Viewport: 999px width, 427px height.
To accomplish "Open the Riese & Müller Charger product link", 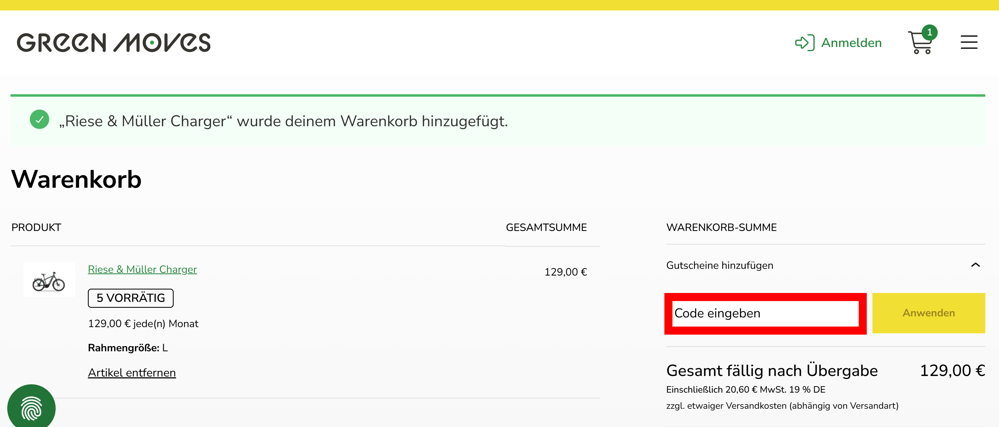I will (x=142, y=270).
